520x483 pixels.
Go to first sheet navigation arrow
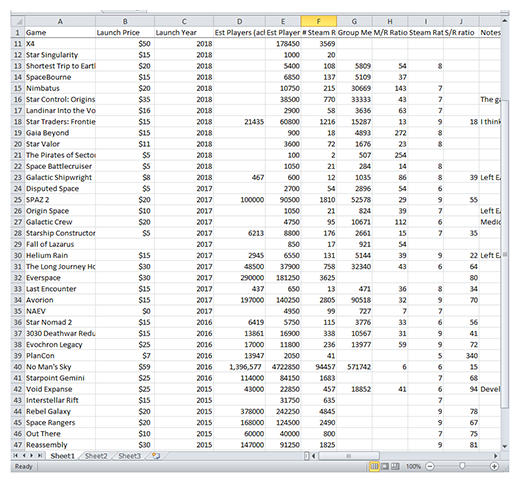[x=15, y=456]
